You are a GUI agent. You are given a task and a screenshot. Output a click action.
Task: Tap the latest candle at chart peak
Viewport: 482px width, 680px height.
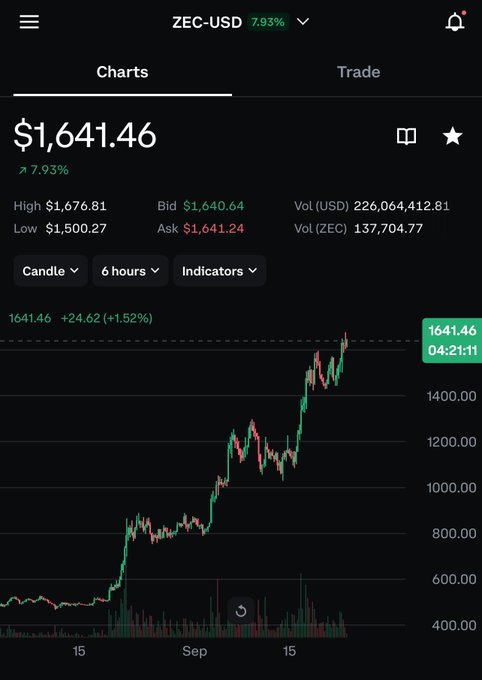tap(346, 341)
